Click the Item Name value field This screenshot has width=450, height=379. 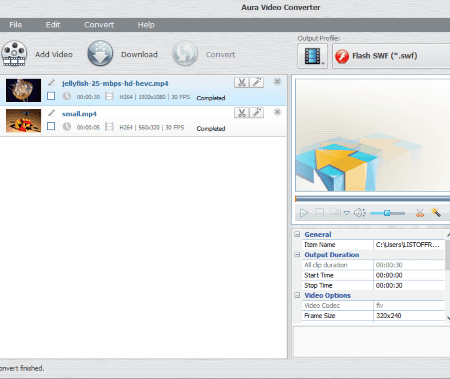(x=409, y=245)
